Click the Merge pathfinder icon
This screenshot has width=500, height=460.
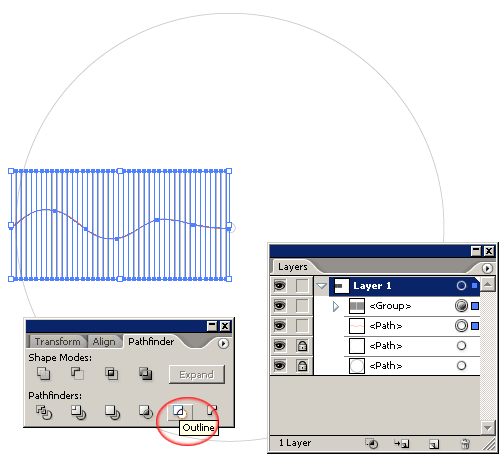[112, 412]
